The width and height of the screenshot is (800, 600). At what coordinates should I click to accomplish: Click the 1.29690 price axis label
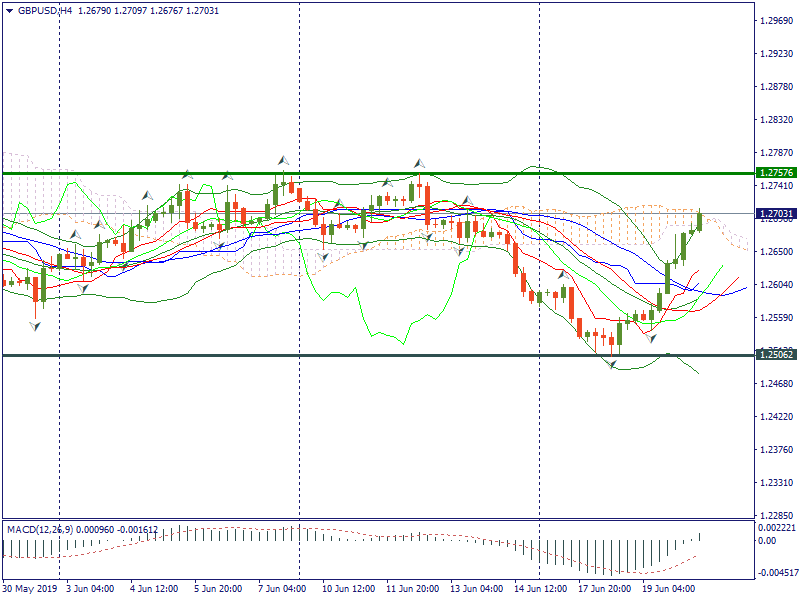[x=776, y=21]
